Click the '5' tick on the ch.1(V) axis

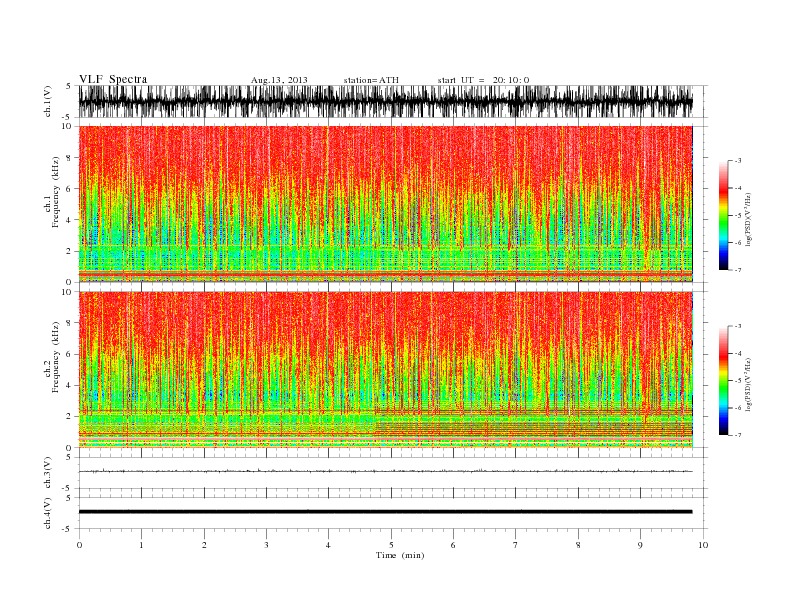click(69, 86)
